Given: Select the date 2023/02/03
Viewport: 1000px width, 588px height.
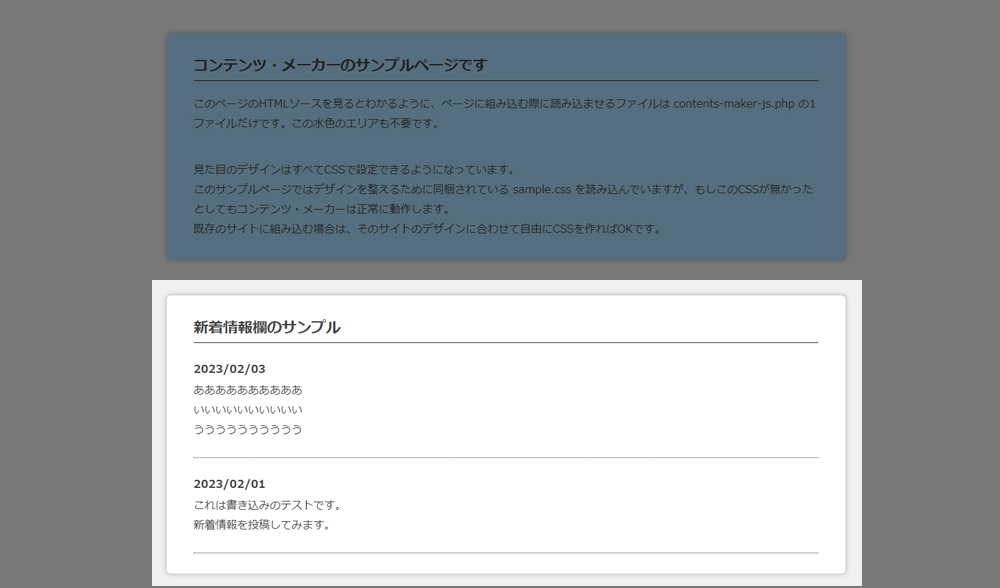Looking at the screenshot, I should pyautogui.click(x=230, y=369).
